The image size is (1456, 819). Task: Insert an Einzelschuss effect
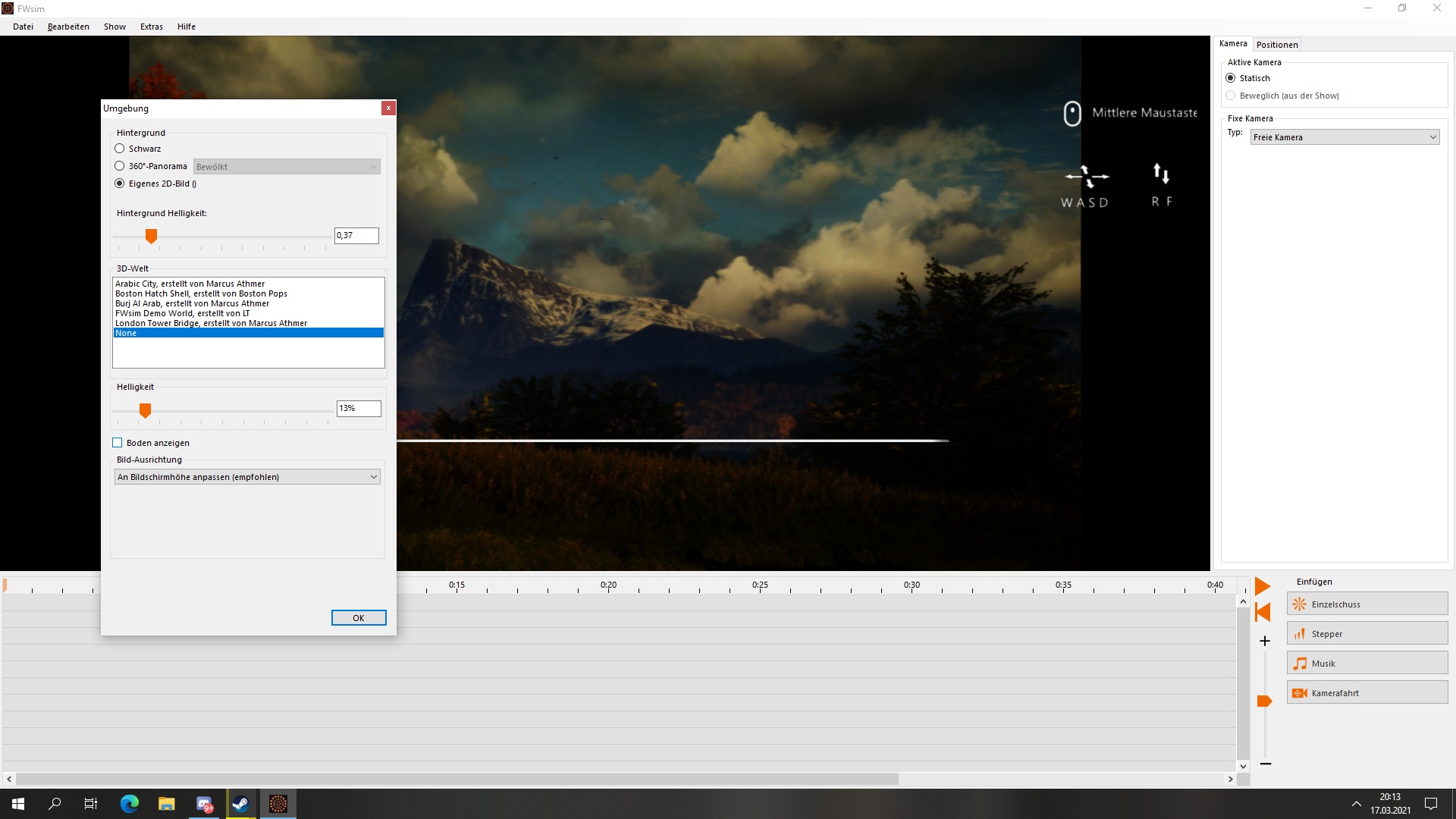[1367, 604]
